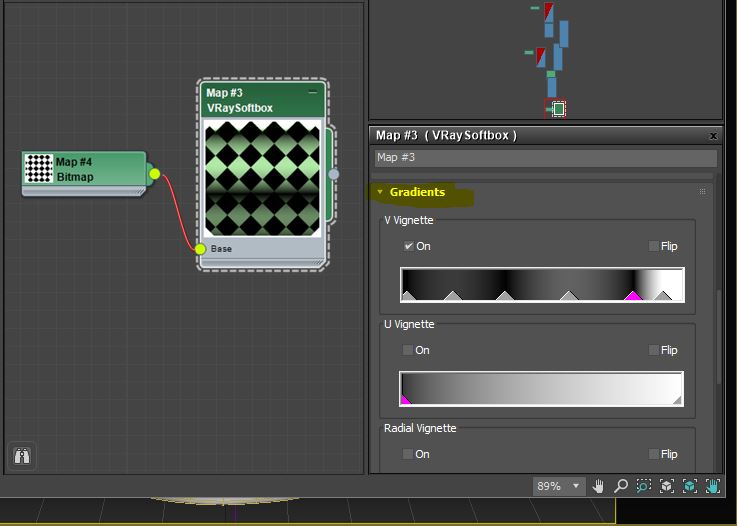Click Pan to Selected teal hand icon
The width and height of the screenshot is (737, 526).
point(713,486)
